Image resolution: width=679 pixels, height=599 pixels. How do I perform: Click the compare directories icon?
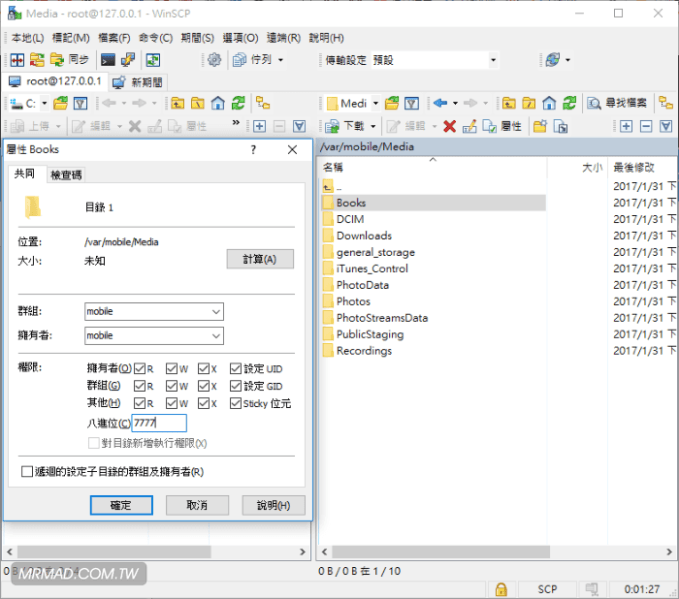[x=17, y=60]
